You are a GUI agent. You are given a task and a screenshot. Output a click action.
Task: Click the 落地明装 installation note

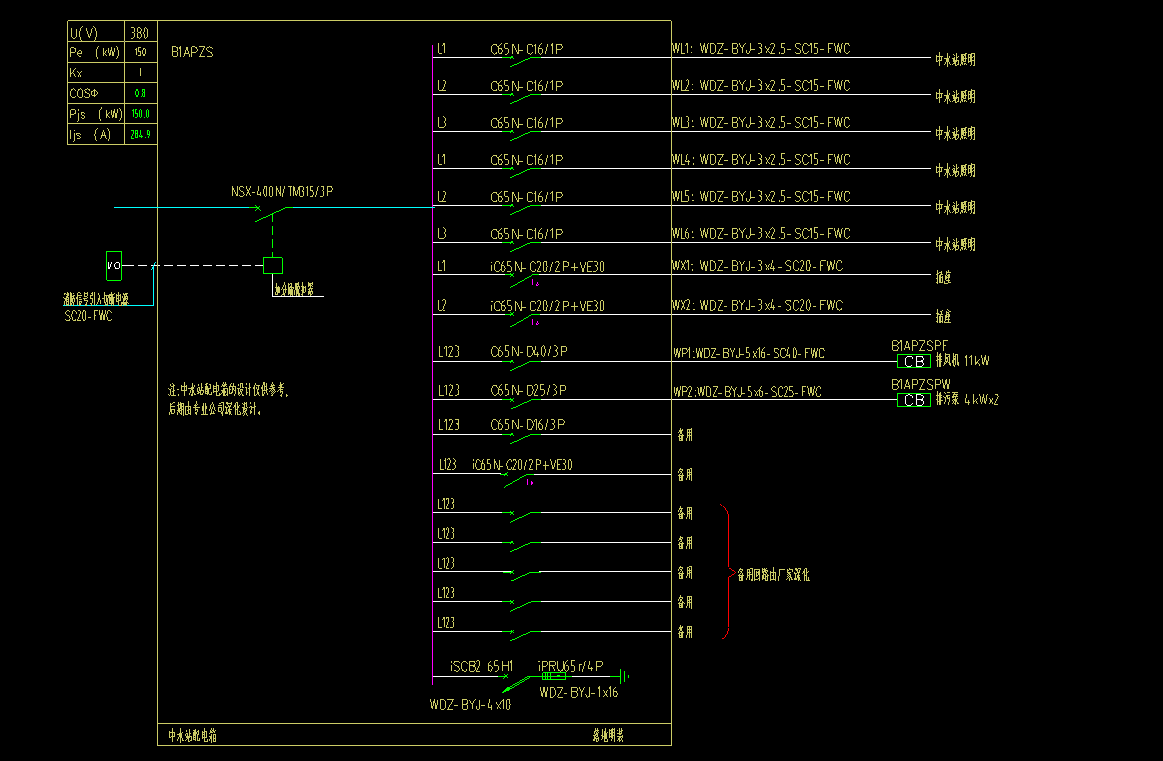(x=608, y=736)
